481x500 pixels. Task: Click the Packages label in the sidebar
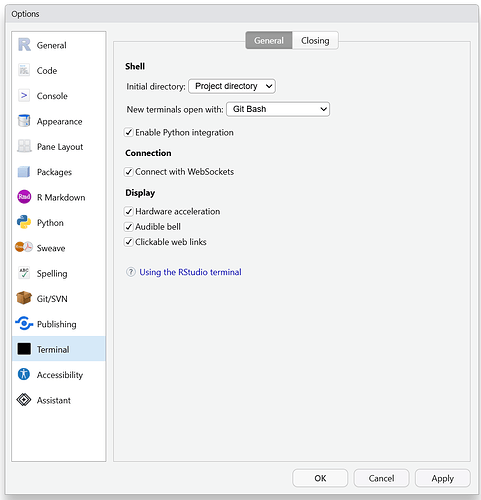(x=54, y=172)
